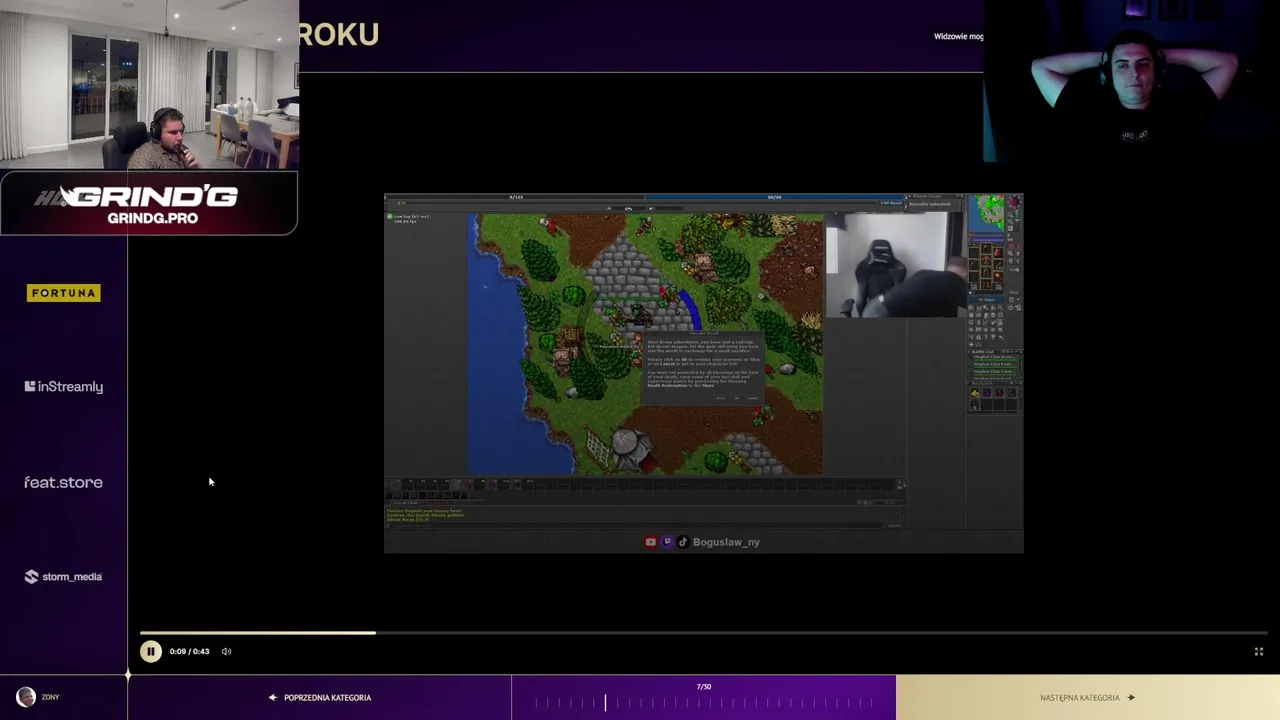Viewport: 1280px width, 720px height.
Task: Open the inStreamly sponsor logo
Action: 64,386
